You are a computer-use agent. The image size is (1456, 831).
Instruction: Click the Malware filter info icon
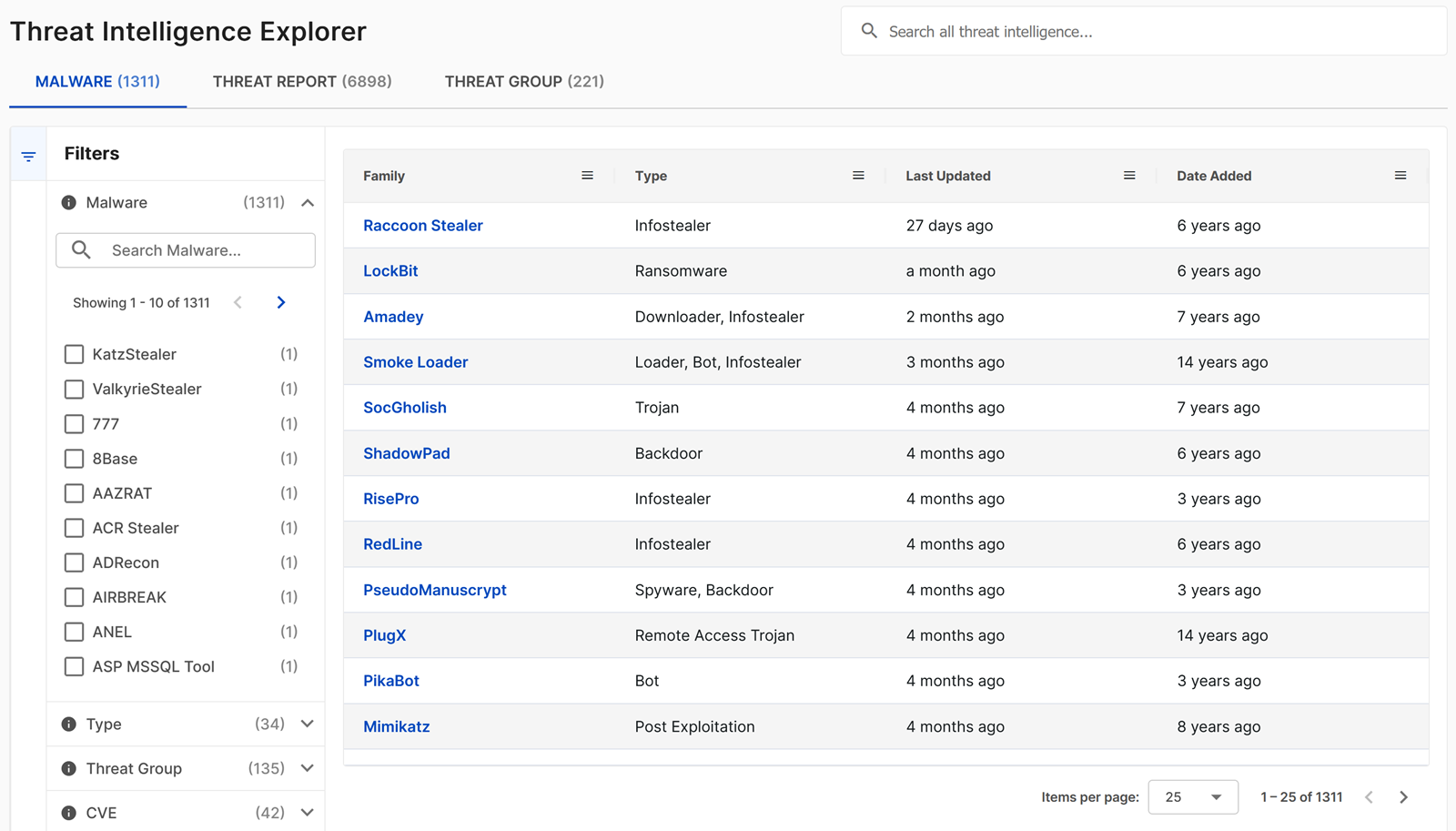click(69, 202)
